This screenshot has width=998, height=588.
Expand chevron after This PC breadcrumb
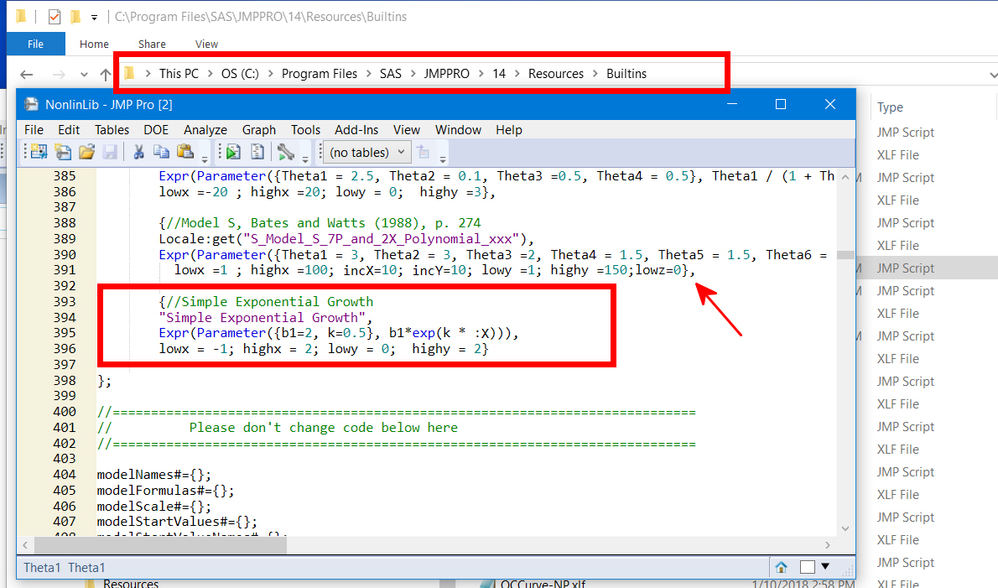(210, 74)
